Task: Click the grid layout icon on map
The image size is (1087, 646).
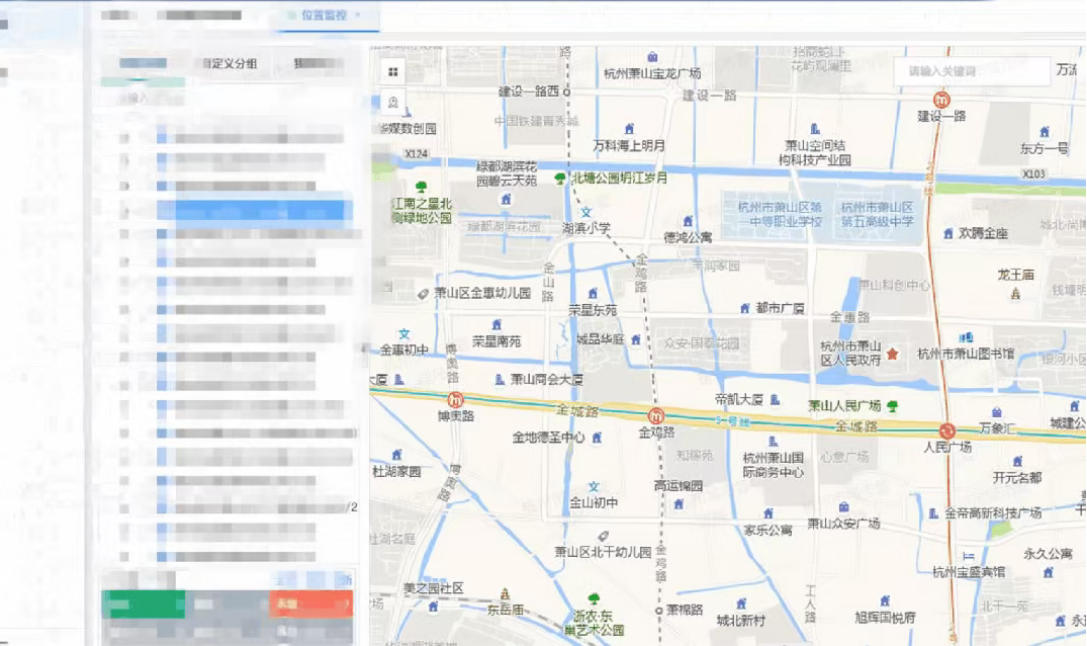Action: [393, 72]
